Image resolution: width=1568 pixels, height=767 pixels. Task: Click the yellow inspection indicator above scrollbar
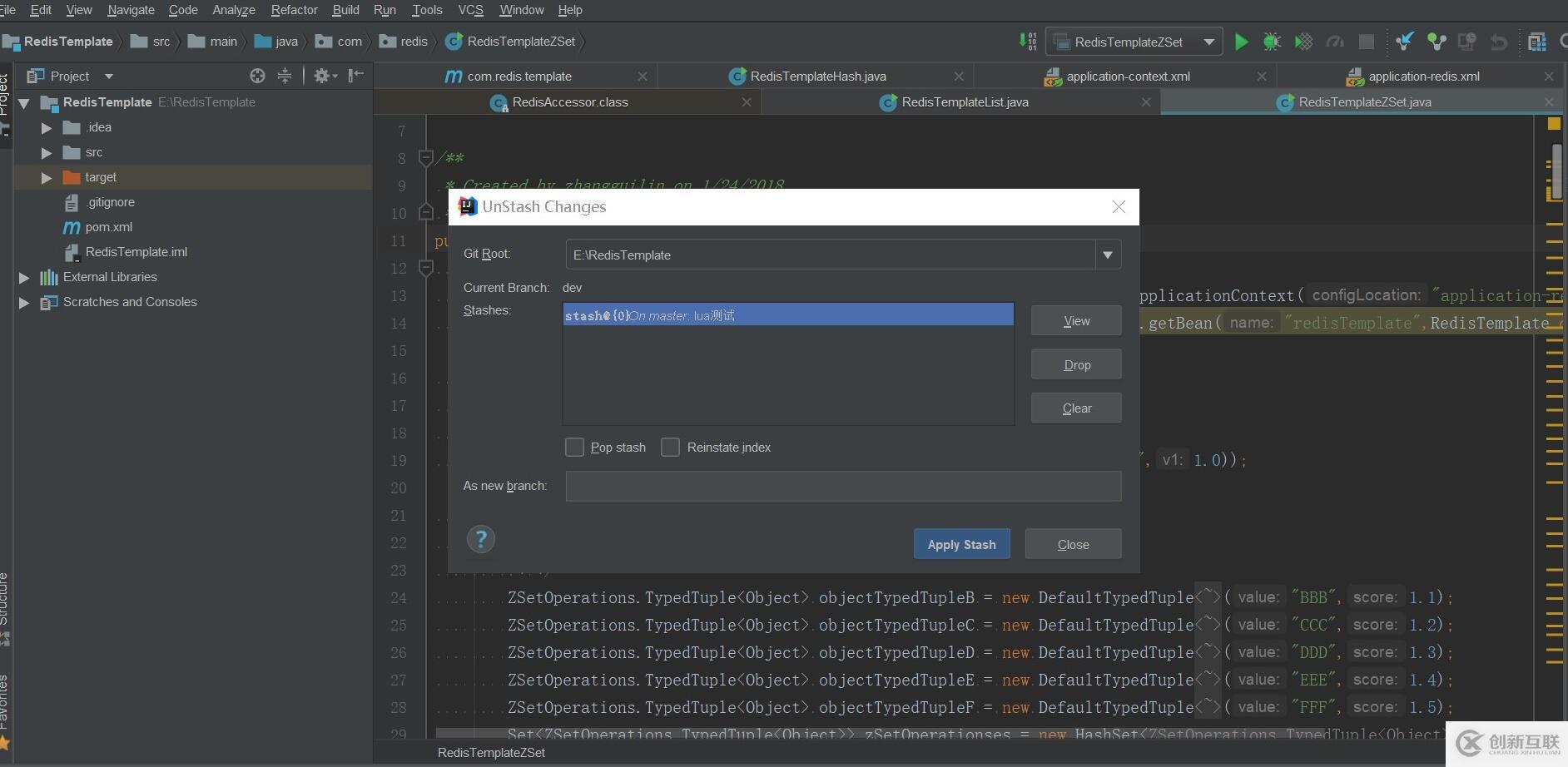[1553, 124]
